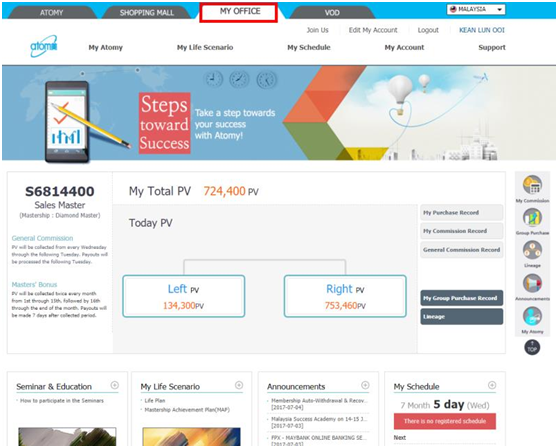The image size is (558, 448).
Task: Jump to page top with TOP button
Action: 532,347
